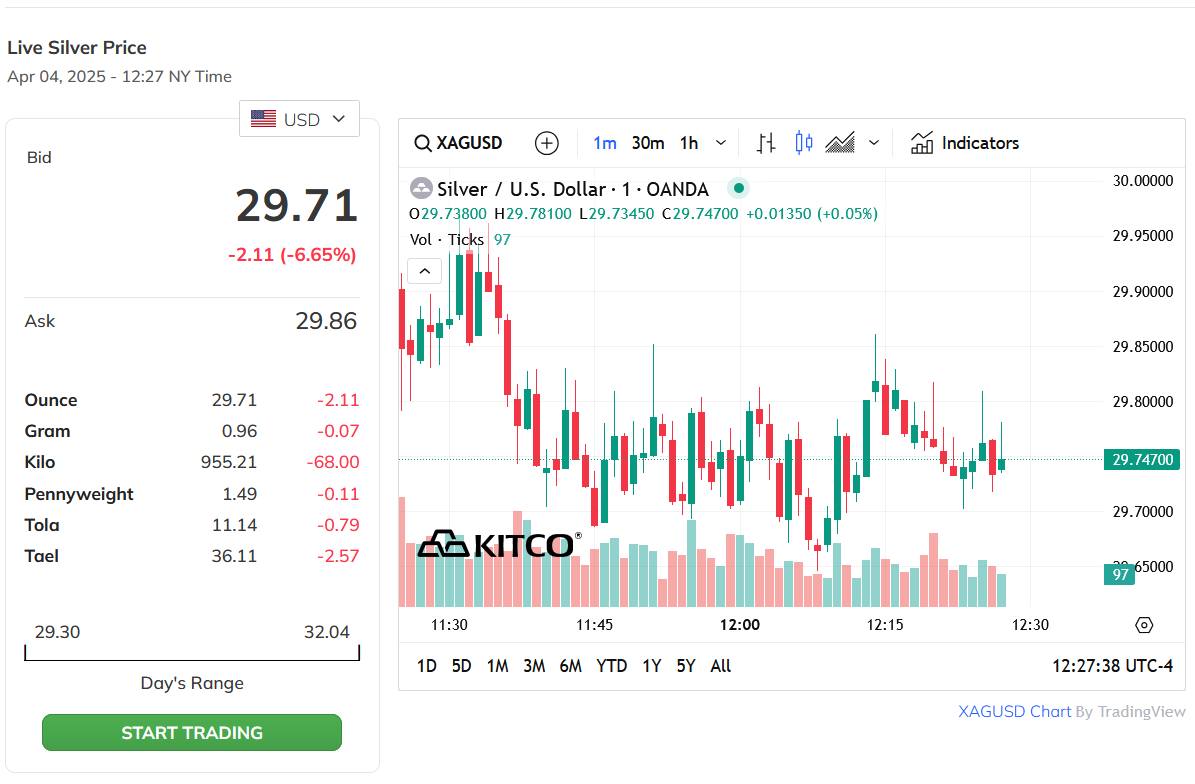Click the Silver / U.S. Dollar chart title
Screen dimensions: 1195x784
(572, 189)
